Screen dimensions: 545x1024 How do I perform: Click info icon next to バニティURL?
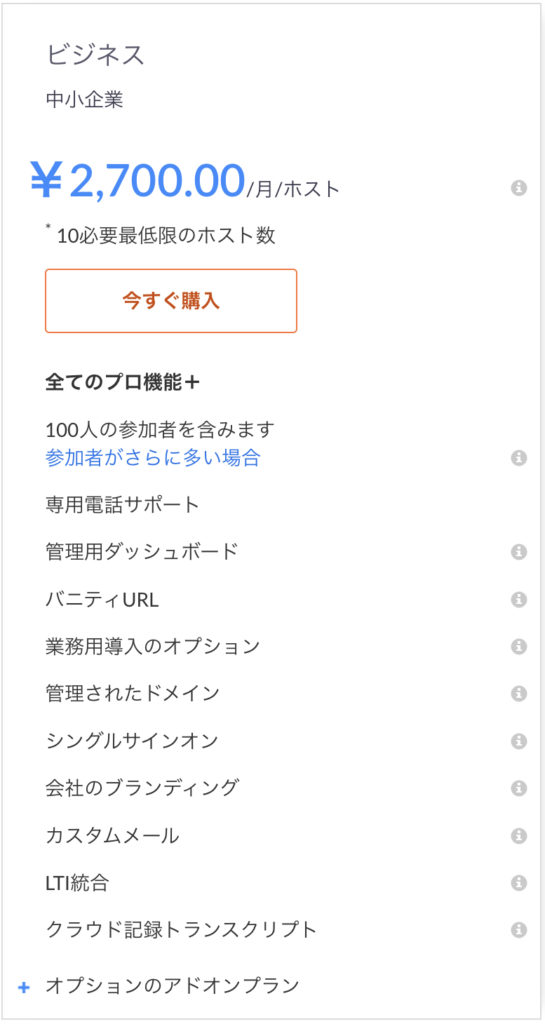coord(519,600)
